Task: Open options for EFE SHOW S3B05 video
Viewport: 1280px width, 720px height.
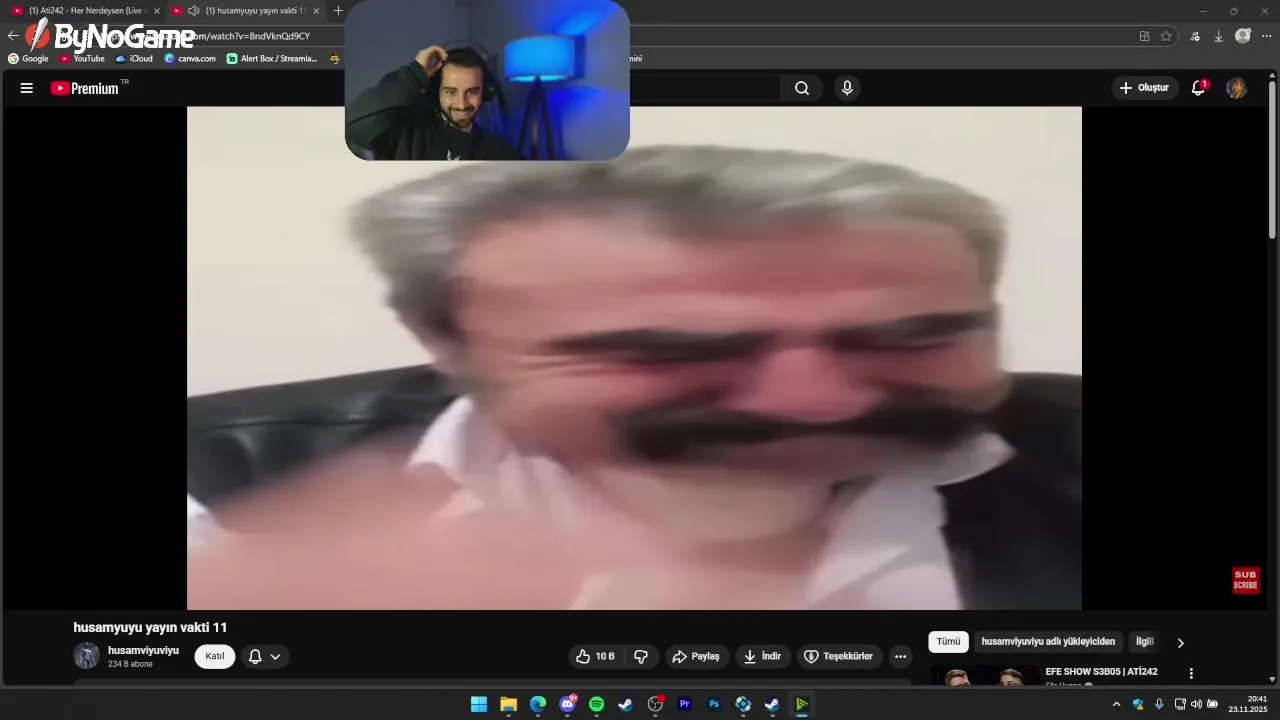Action: pos(1191,673)
